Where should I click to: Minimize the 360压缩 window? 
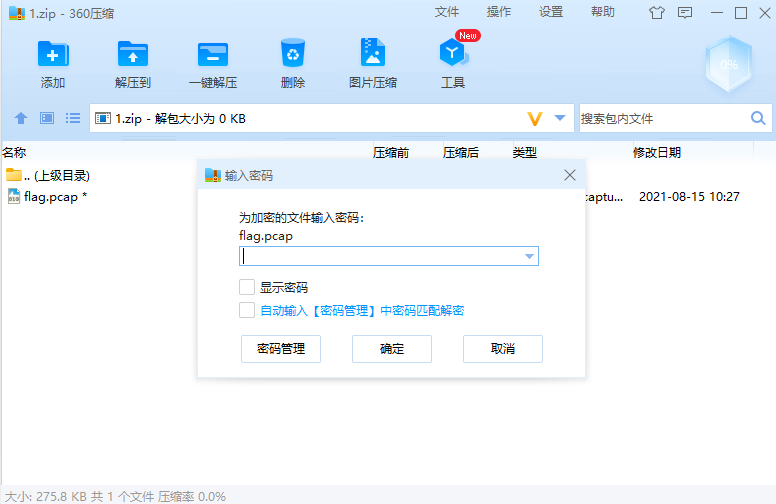[x=717, y=13]
